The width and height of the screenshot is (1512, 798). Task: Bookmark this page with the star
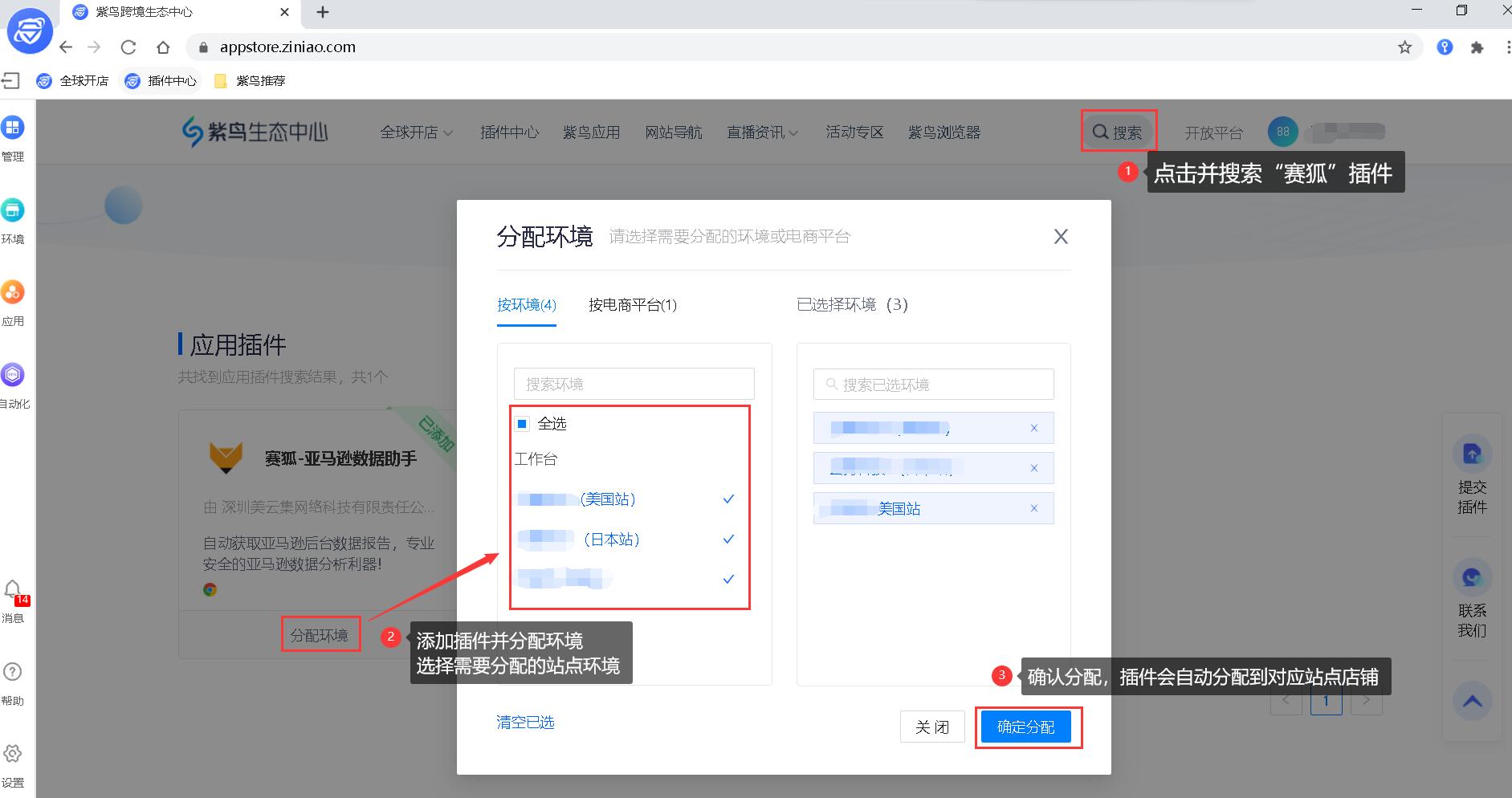(x=1404, y=47)
